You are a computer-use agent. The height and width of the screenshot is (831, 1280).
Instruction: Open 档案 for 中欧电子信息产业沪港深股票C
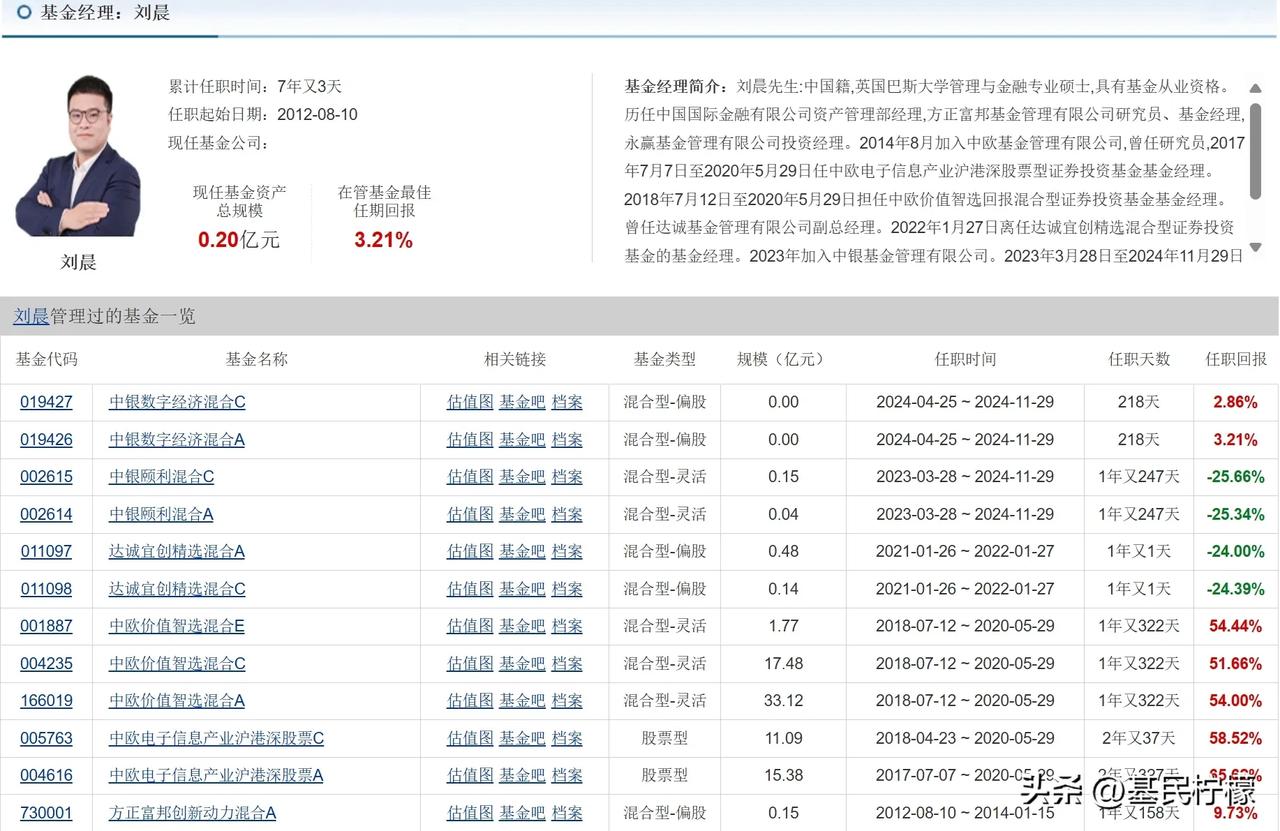click(x=567, y=738)
